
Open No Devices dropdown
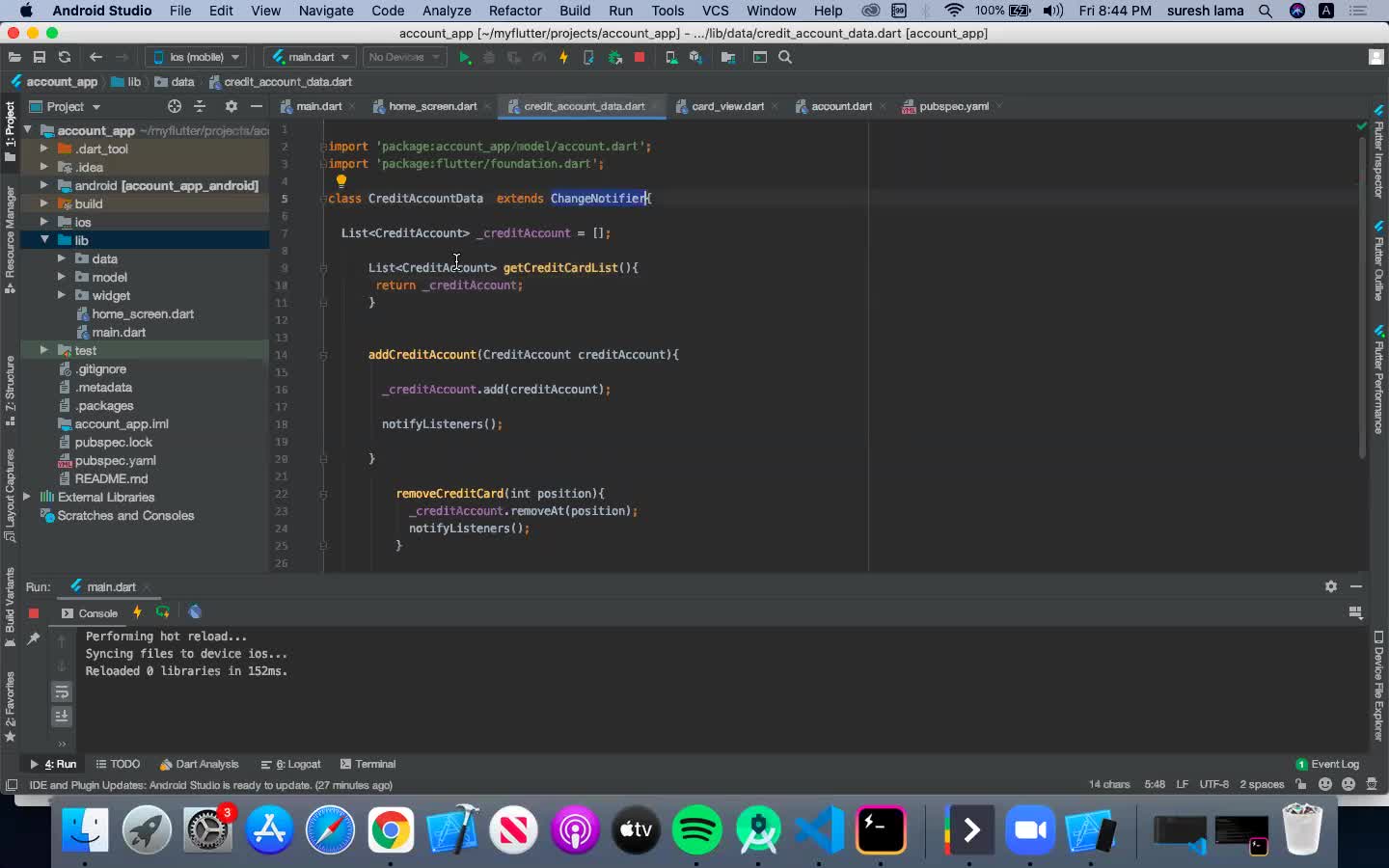[x=404, y=57]
